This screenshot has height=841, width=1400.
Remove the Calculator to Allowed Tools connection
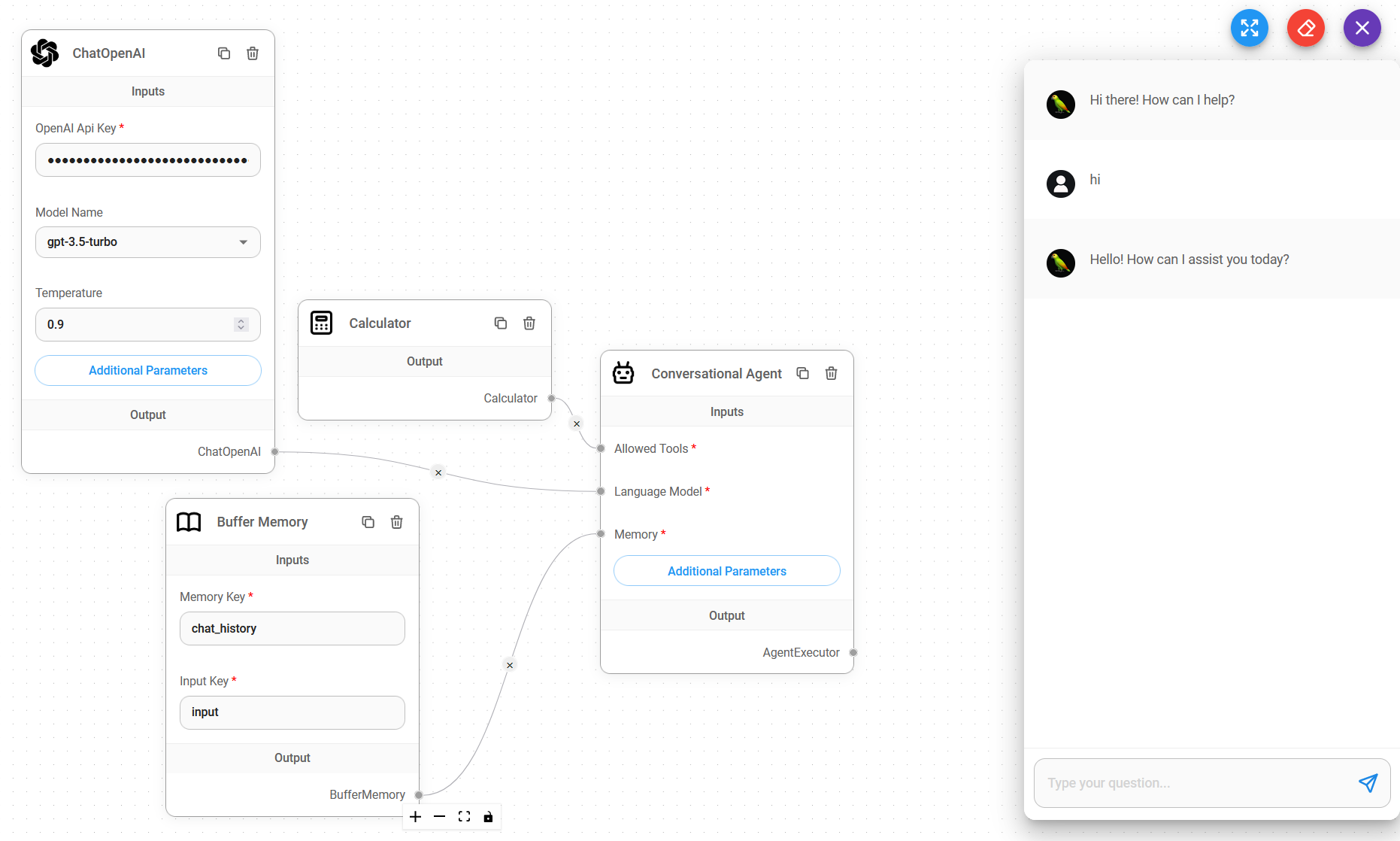[576, 424]
